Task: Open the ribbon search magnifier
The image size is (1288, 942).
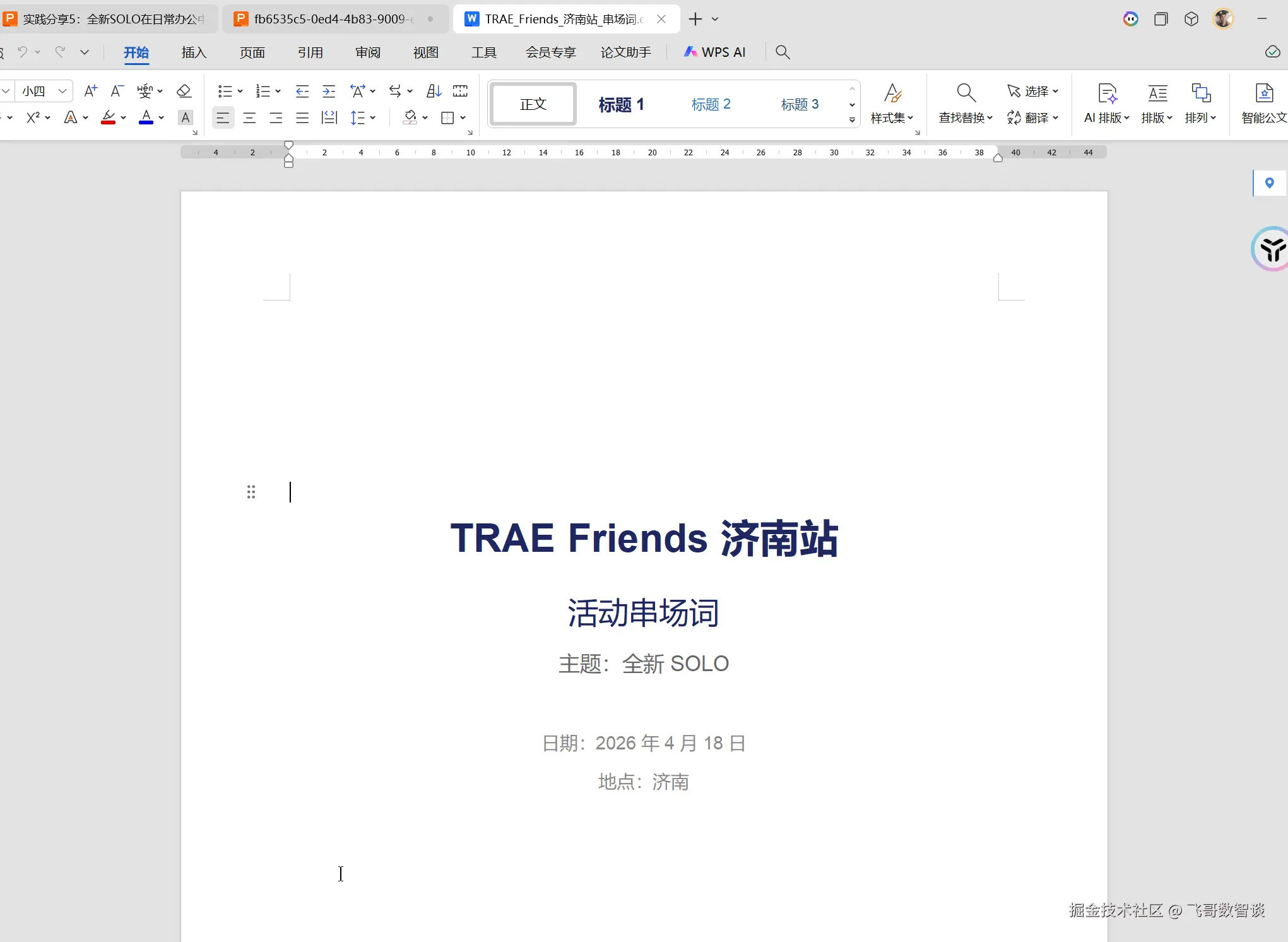Action: tap(783, 52)
